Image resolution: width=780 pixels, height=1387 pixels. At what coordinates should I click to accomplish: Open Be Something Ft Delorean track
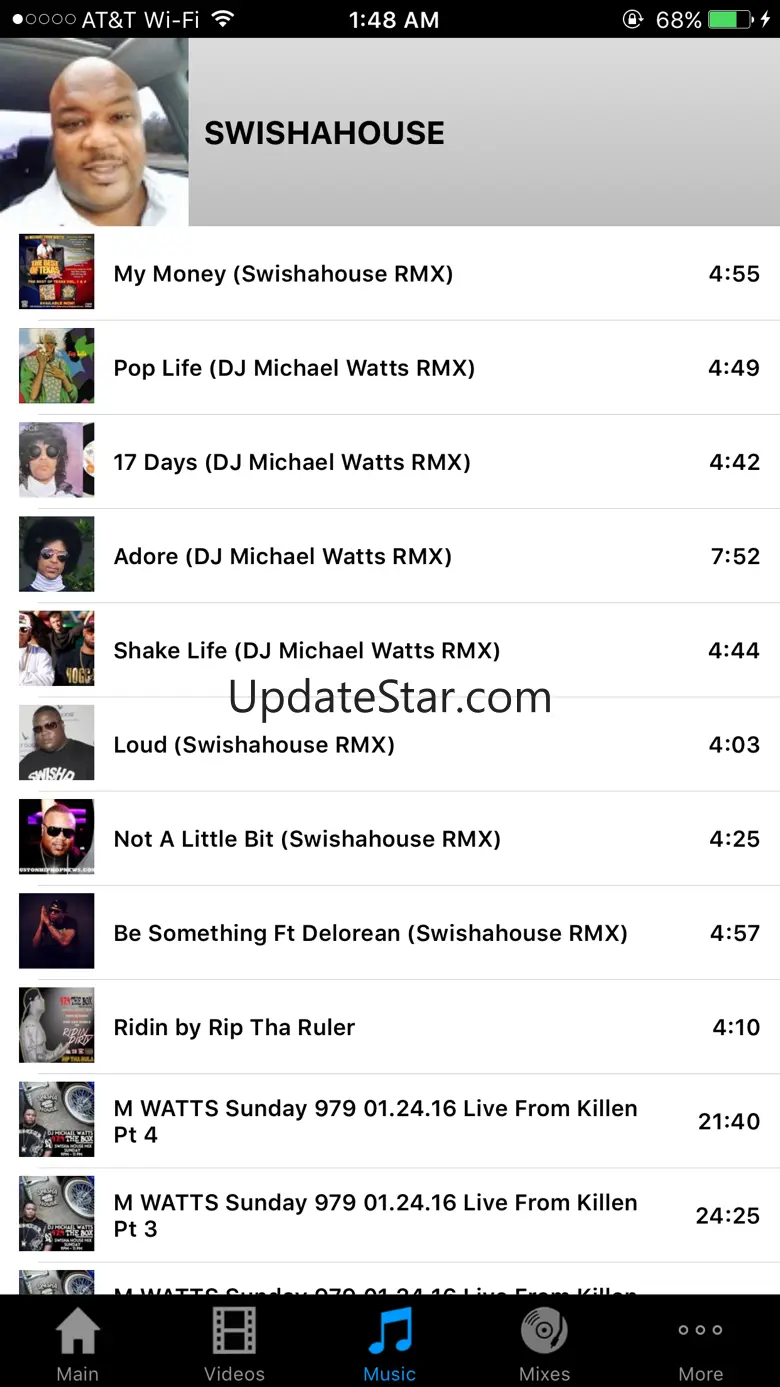399,932
